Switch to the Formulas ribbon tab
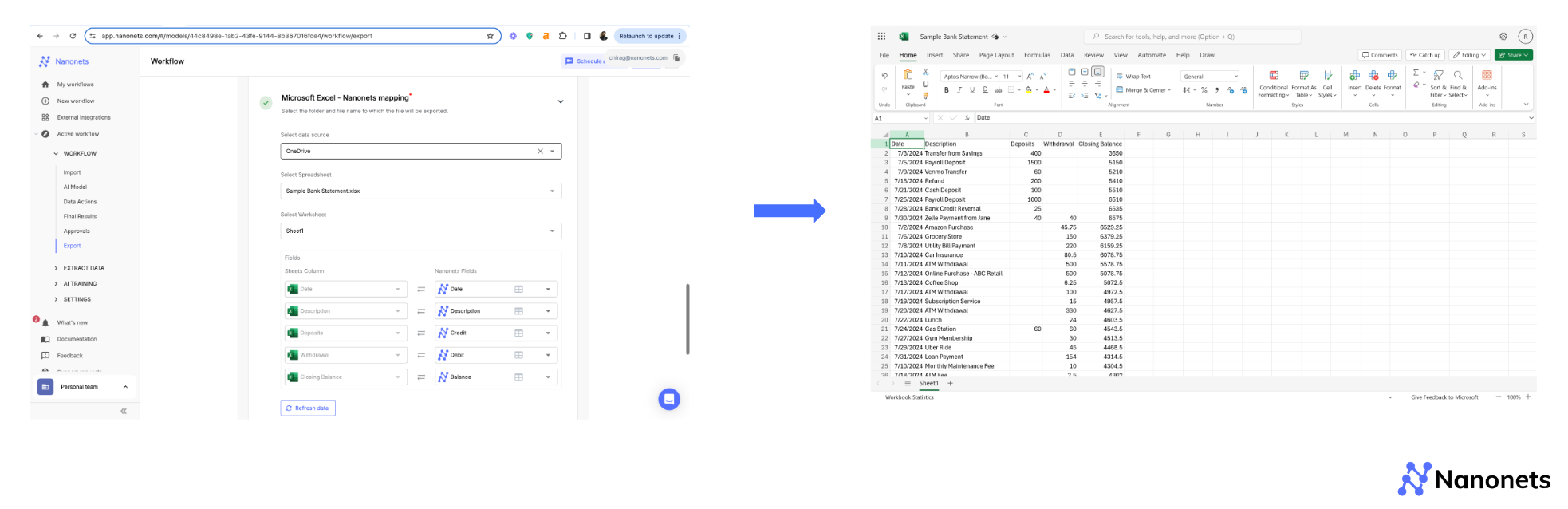 click(x=1037, y=55)
